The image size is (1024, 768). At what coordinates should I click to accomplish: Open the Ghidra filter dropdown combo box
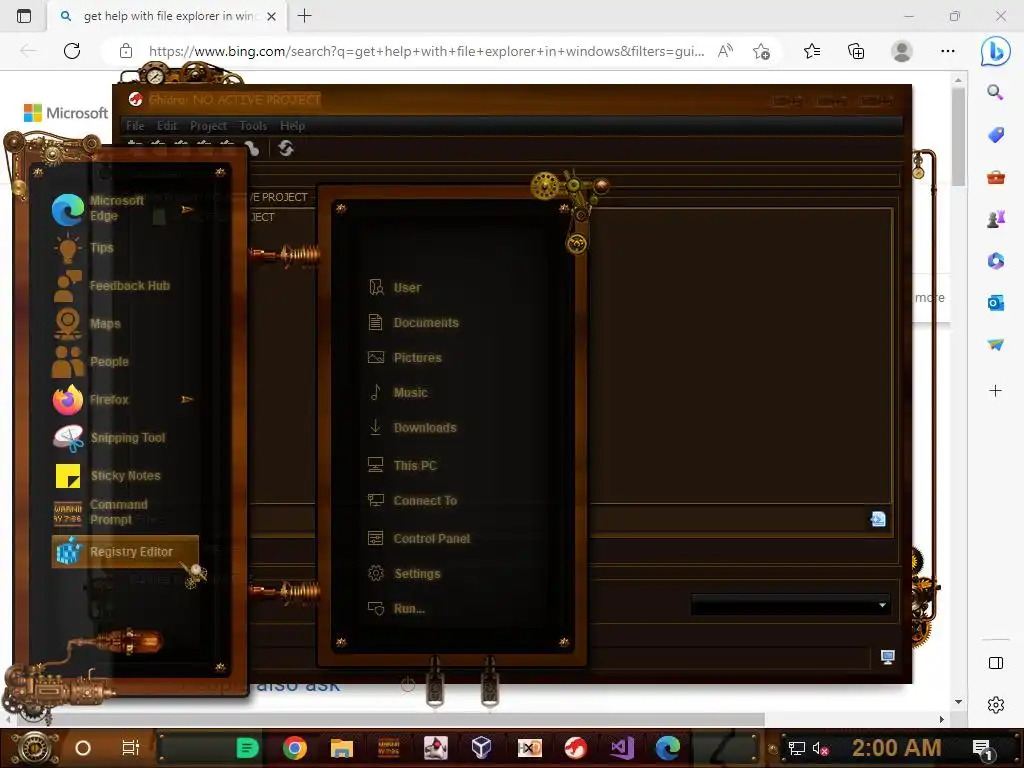click(790, 605)
